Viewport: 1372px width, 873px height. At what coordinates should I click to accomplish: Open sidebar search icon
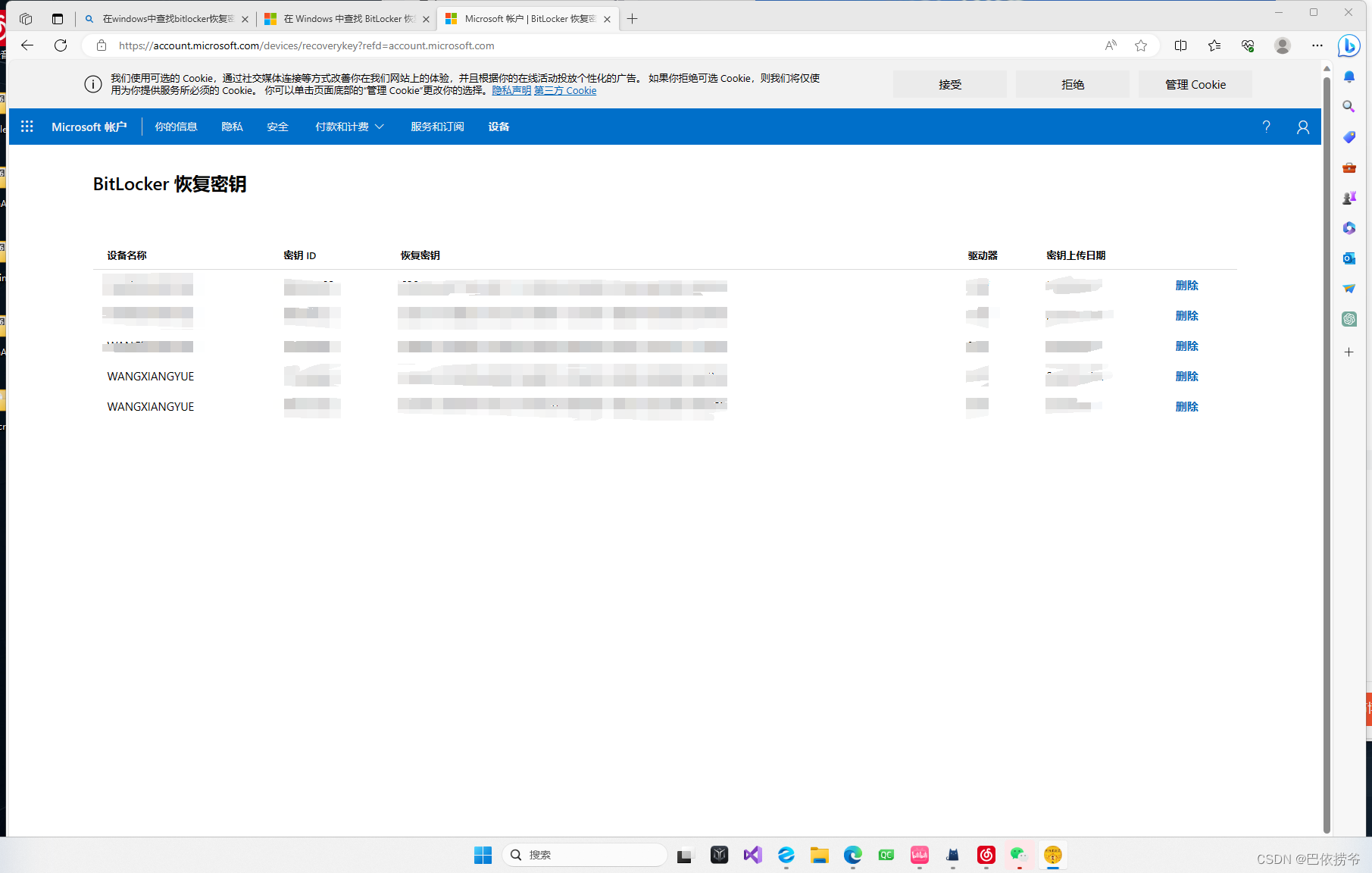tap(1349, 107)
